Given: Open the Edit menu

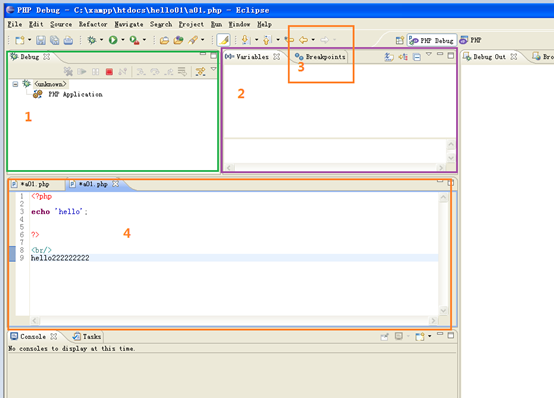Looking at the screenshot, I should pyautogui.click(x=36, y=24).
